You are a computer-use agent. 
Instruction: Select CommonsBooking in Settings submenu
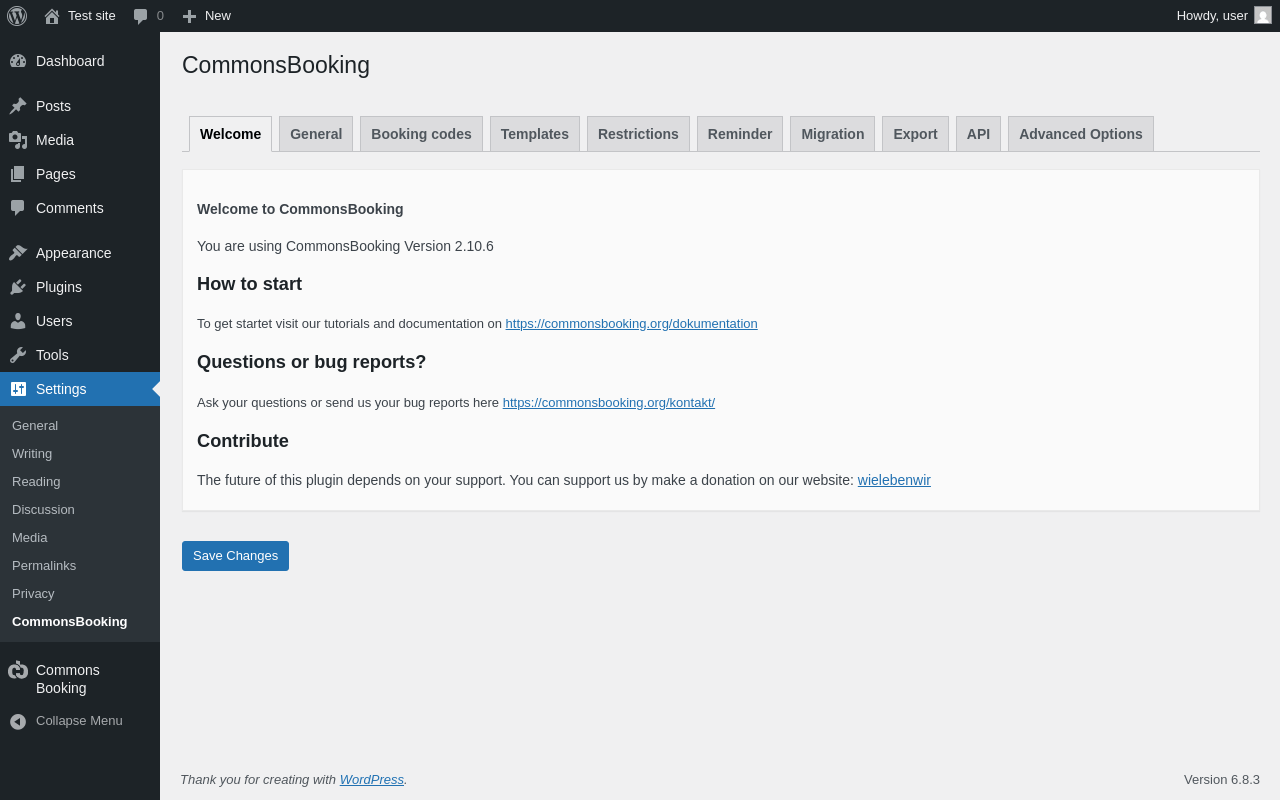pos(70,622)
